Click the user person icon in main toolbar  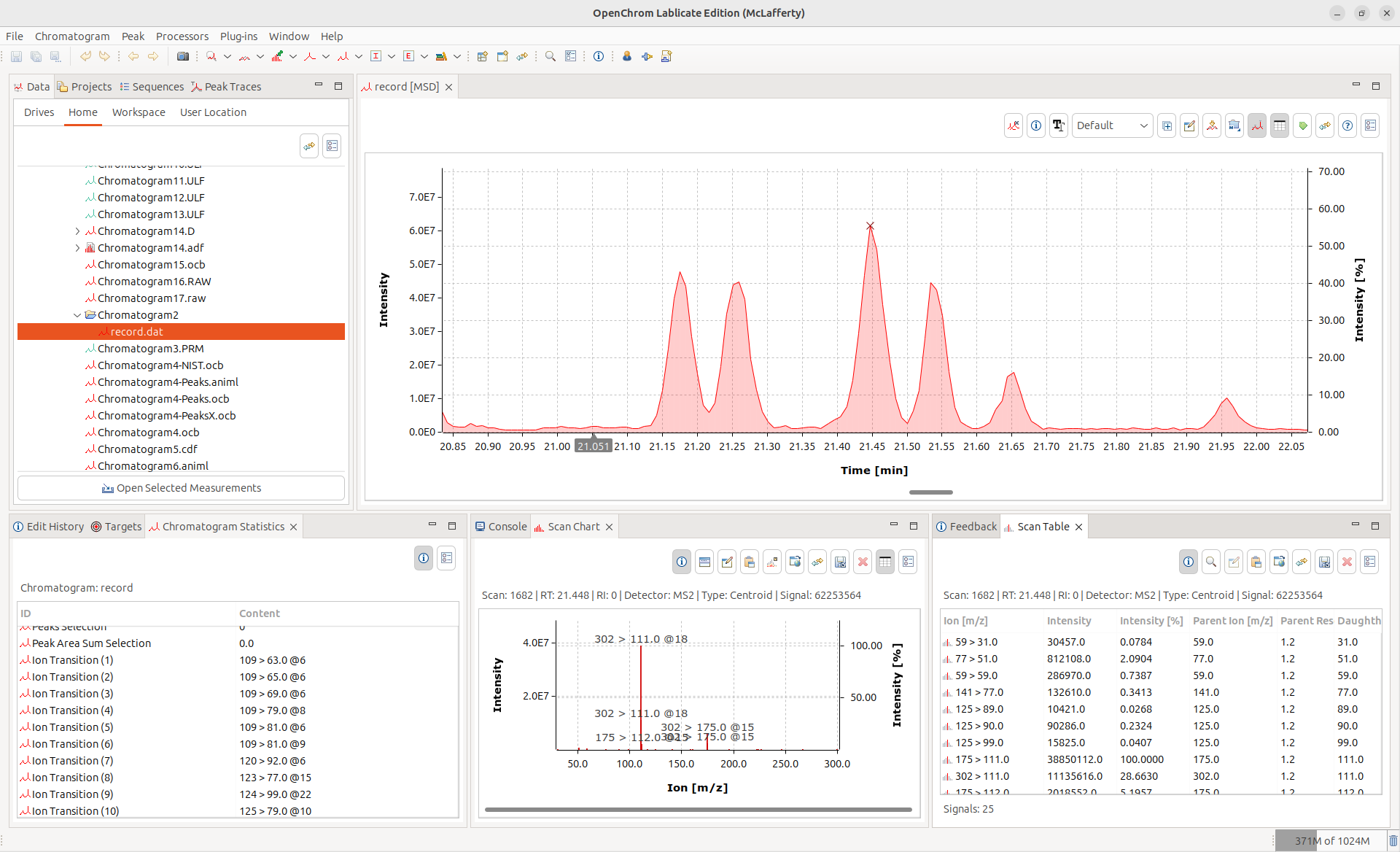(626, 56)
